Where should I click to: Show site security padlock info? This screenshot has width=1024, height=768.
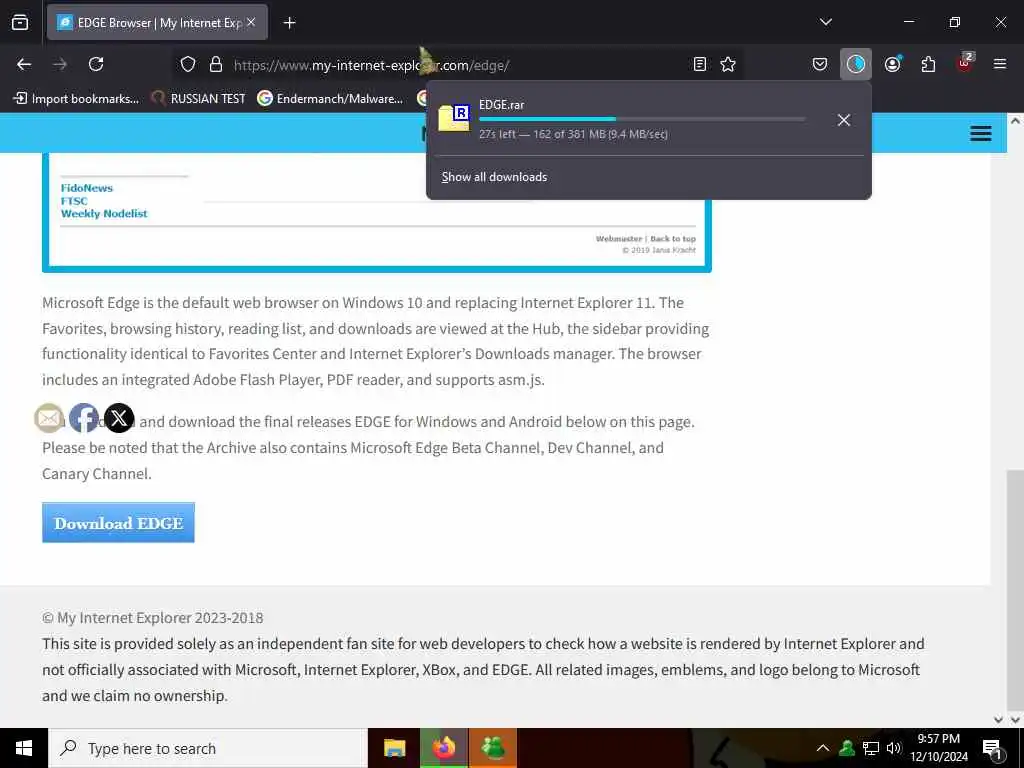point(216,65)
